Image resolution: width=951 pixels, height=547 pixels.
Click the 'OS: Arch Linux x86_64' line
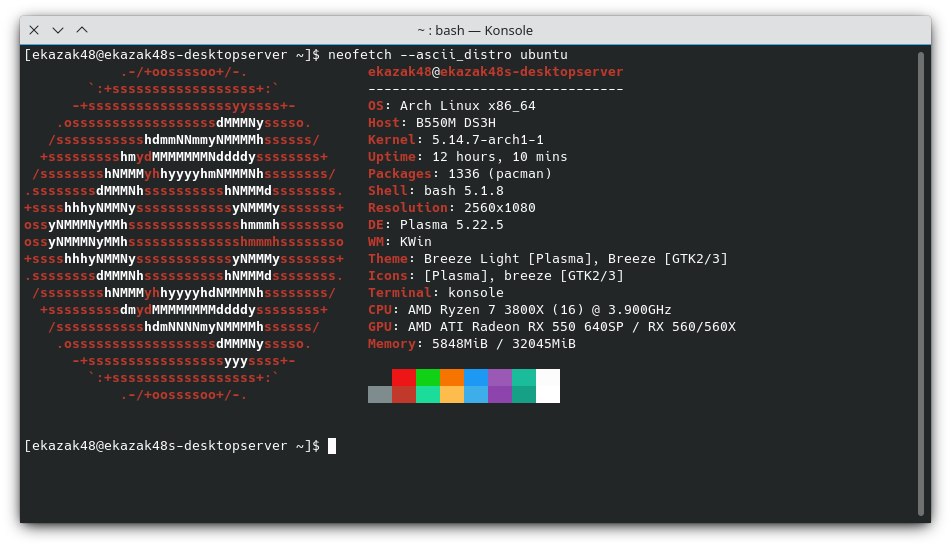tap(452, 106)
